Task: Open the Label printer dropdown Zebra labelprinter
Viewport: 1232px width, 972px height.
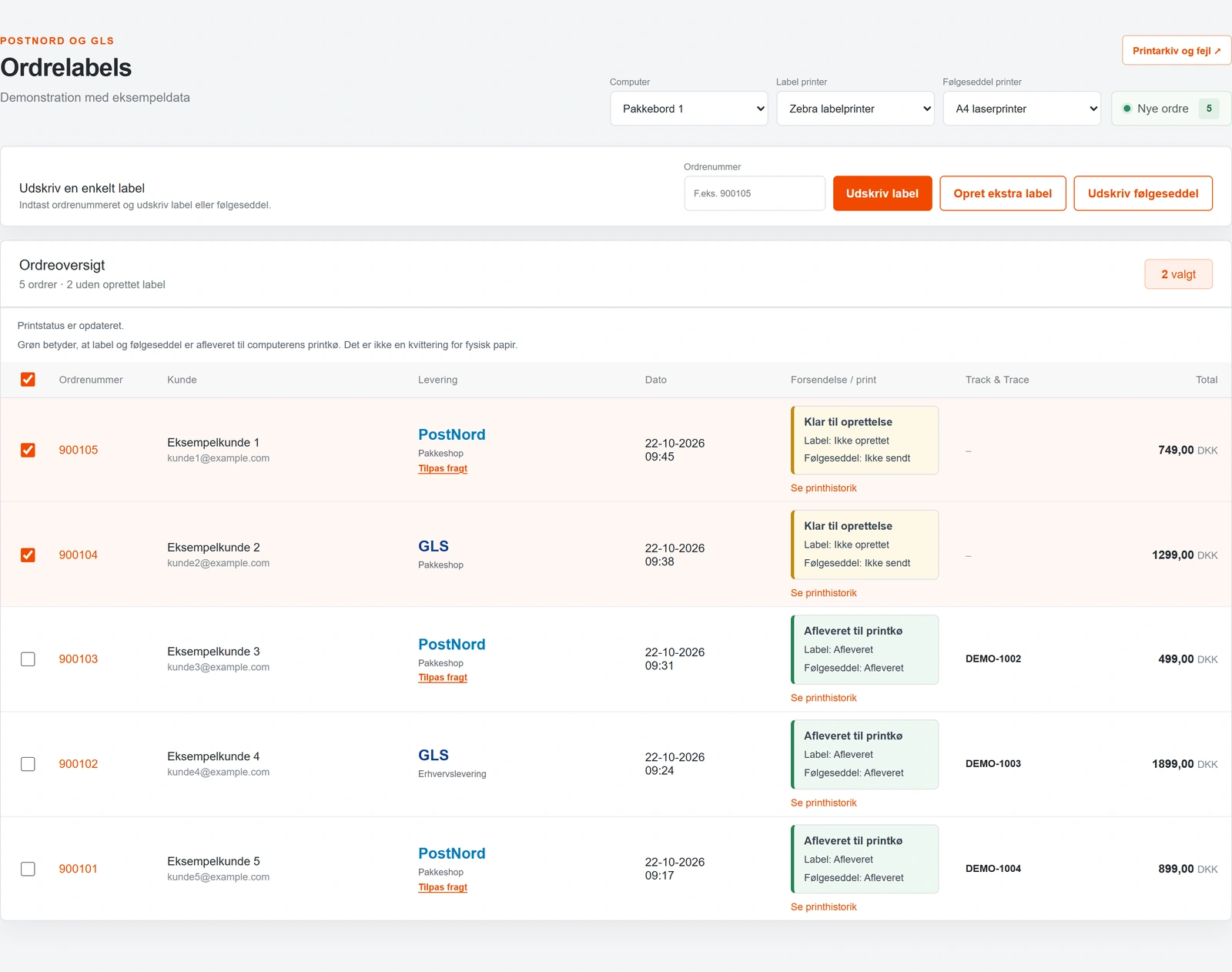Action: click(x=855, y=109)
